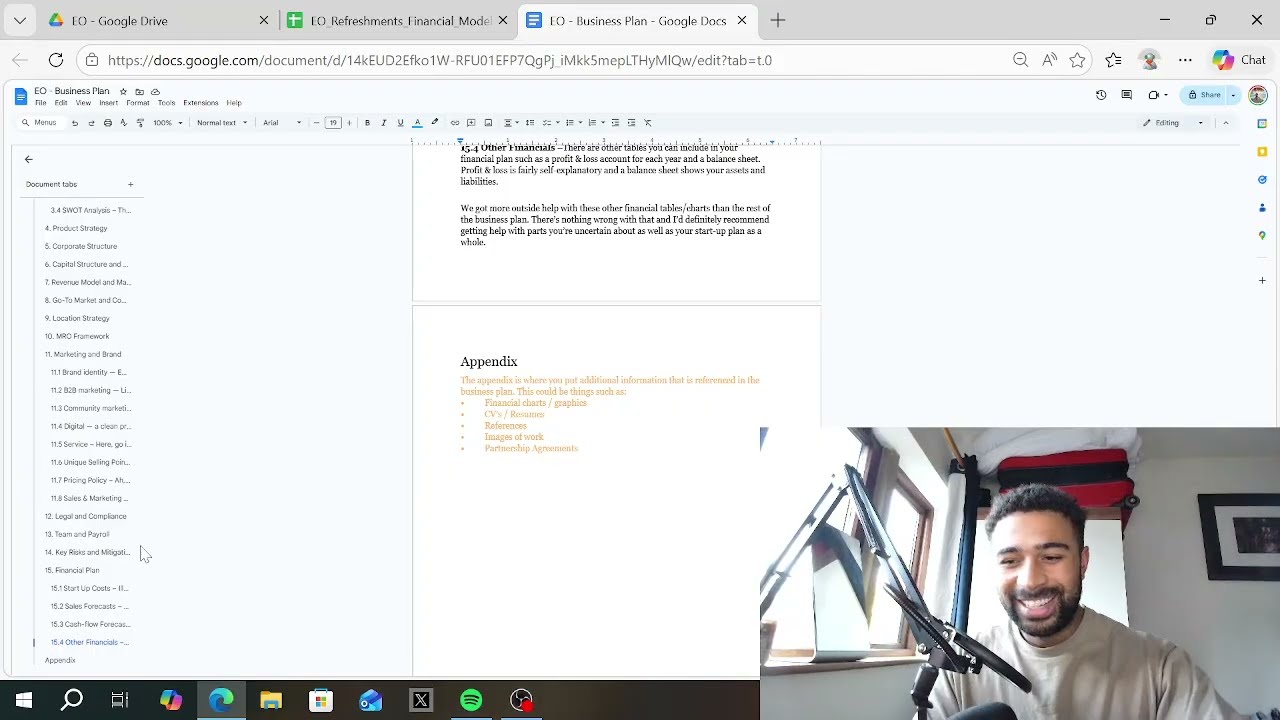Viewport: 1280px width, 720px height.
Task: Open Google Calendar side panel
Action: [1262, 124]
